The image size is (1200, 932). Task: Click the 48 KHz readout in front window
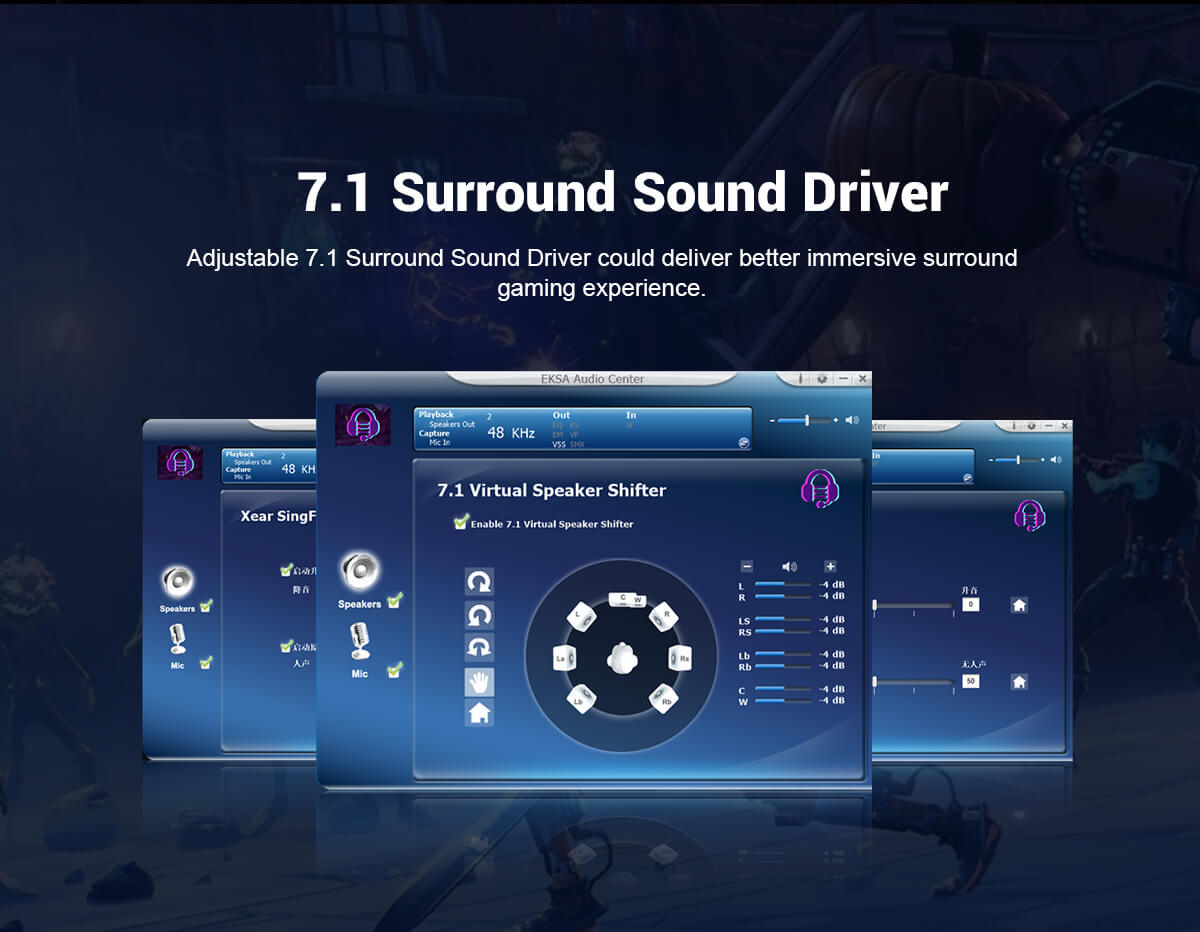tap(511, 433)
